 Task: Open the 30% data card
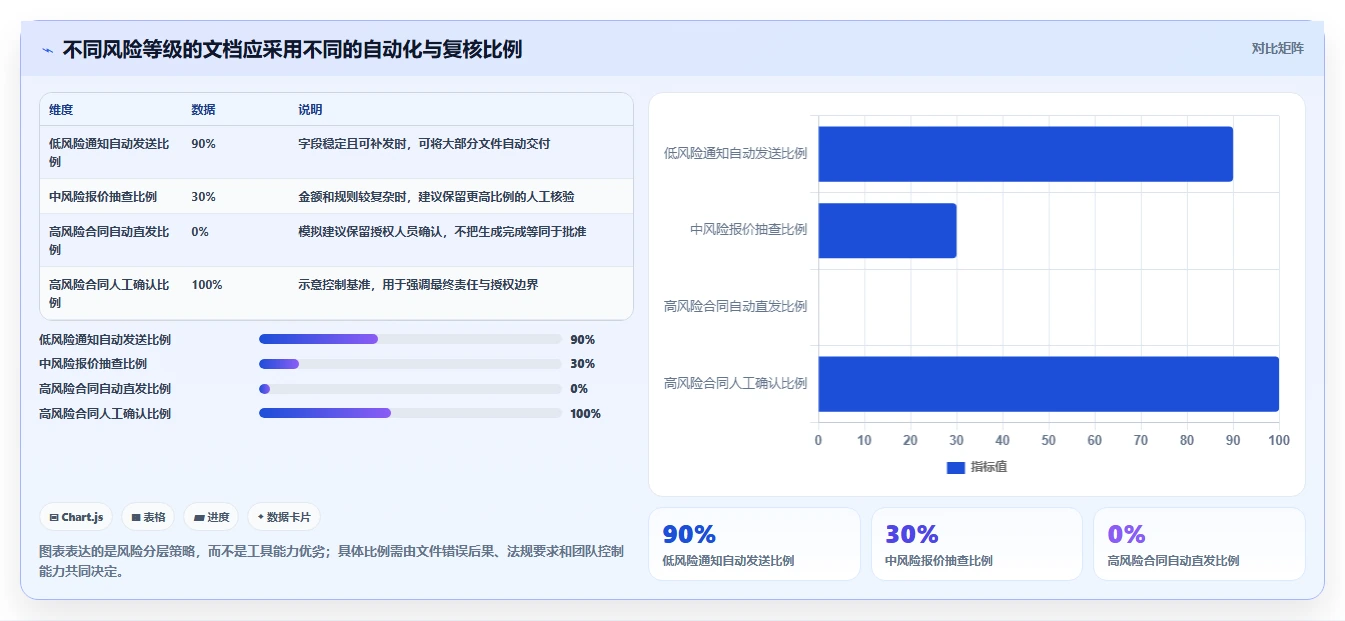point(977,544)
